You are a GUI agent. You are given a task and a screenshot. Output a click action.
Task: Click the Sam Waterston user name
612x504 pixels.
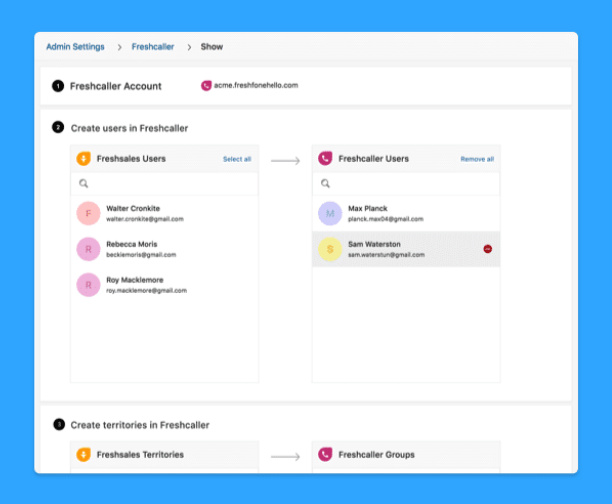coord(374,244)
